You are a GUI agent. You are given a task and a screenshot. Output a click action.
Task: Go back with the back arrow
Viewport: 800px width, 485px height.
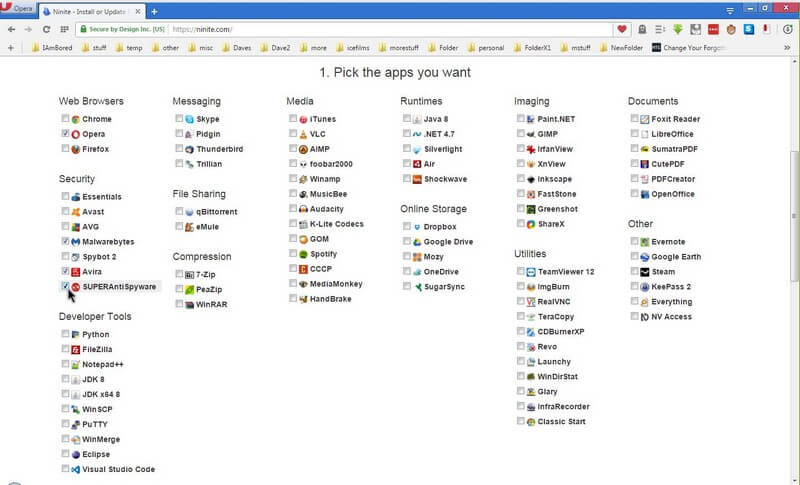(12, 30)
